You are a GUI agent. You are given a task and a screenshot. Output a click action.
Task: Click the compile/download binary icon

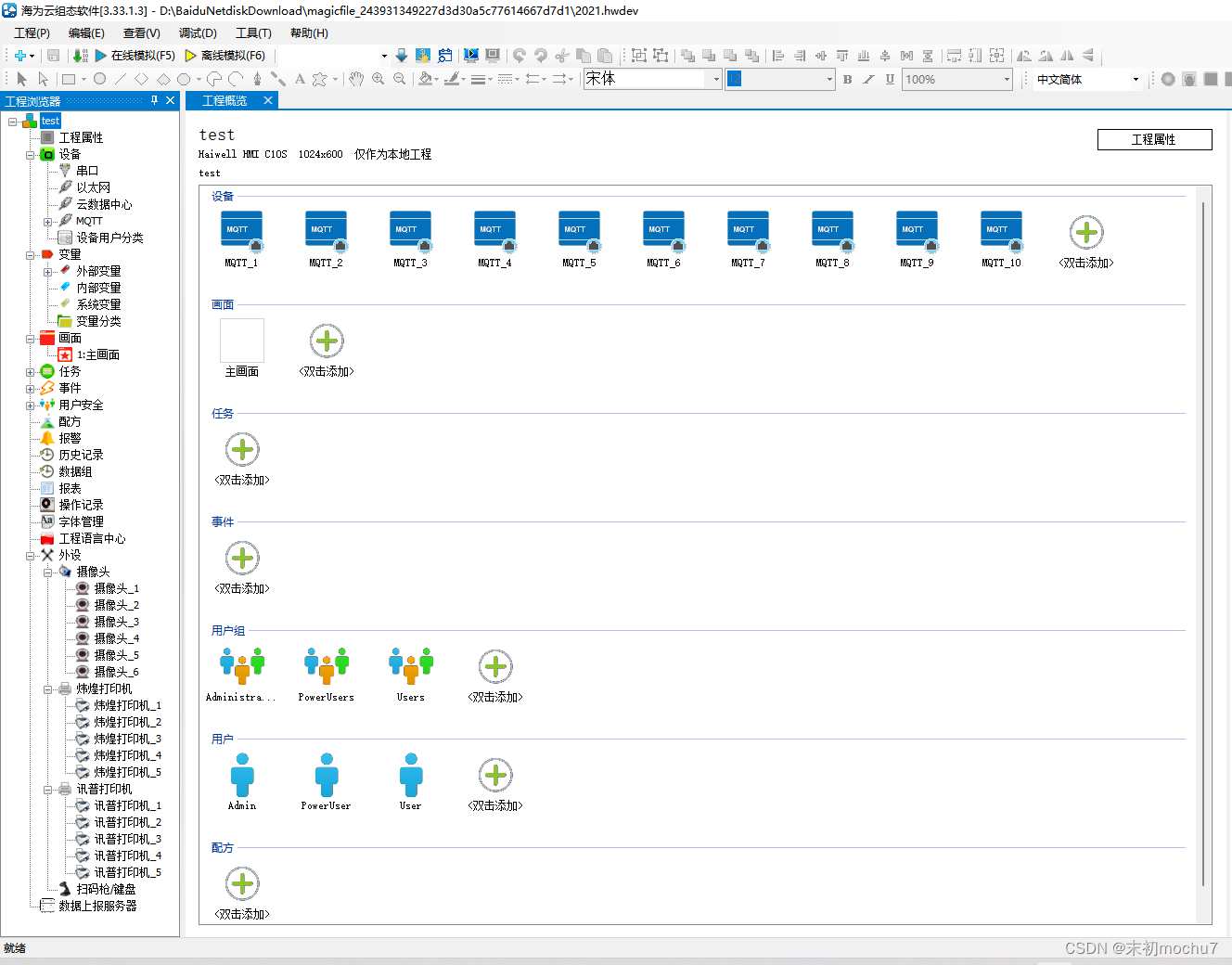(x=80, y=56)
